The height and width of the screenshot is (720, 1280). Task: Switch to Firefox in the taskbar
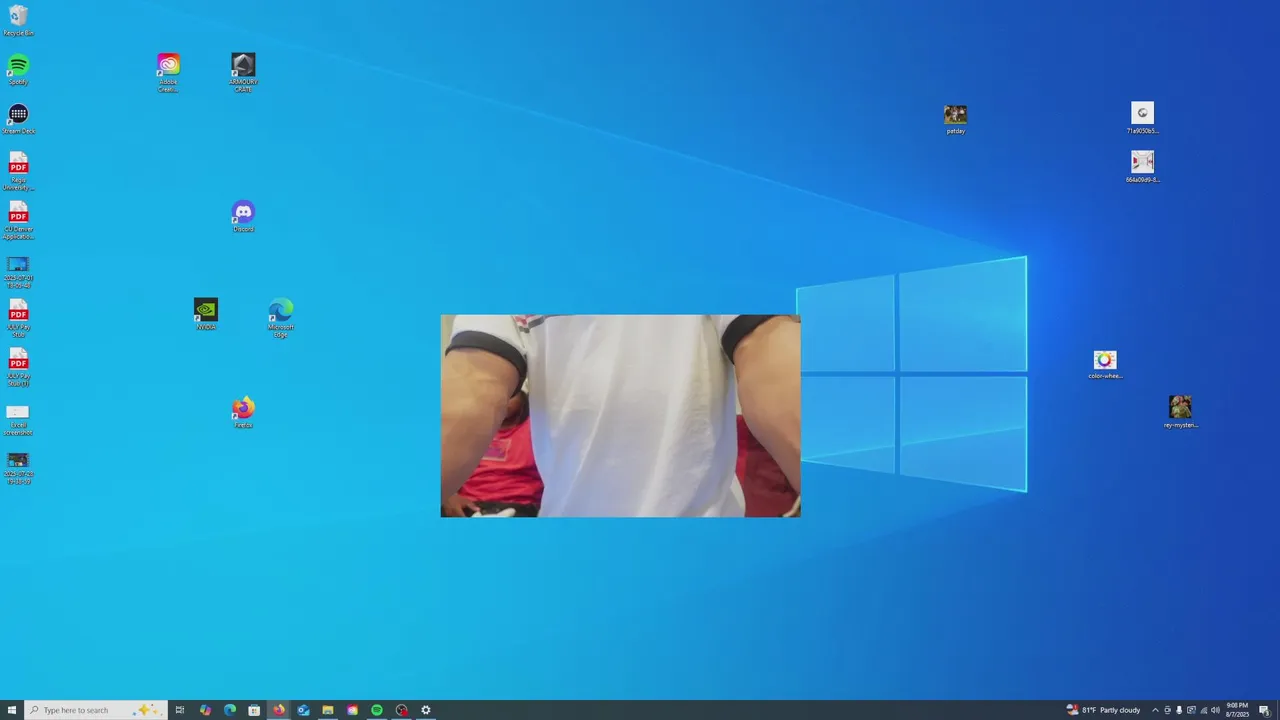click(279, 710)
